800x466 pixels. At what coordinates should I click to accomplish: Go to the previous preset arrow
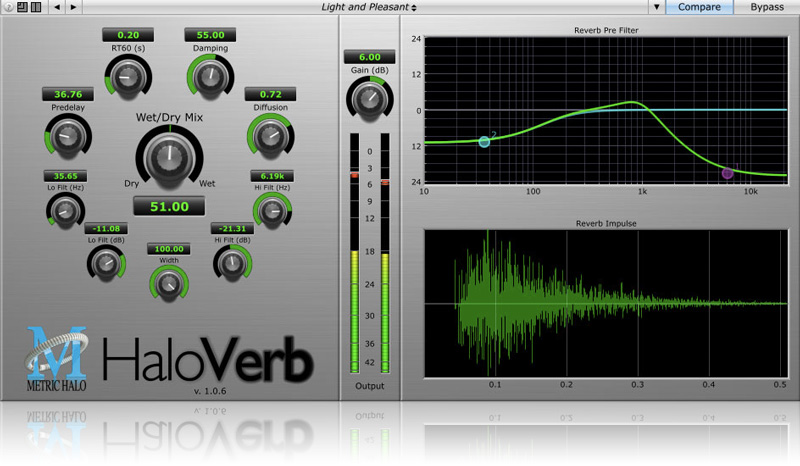[x=56, y=7]
